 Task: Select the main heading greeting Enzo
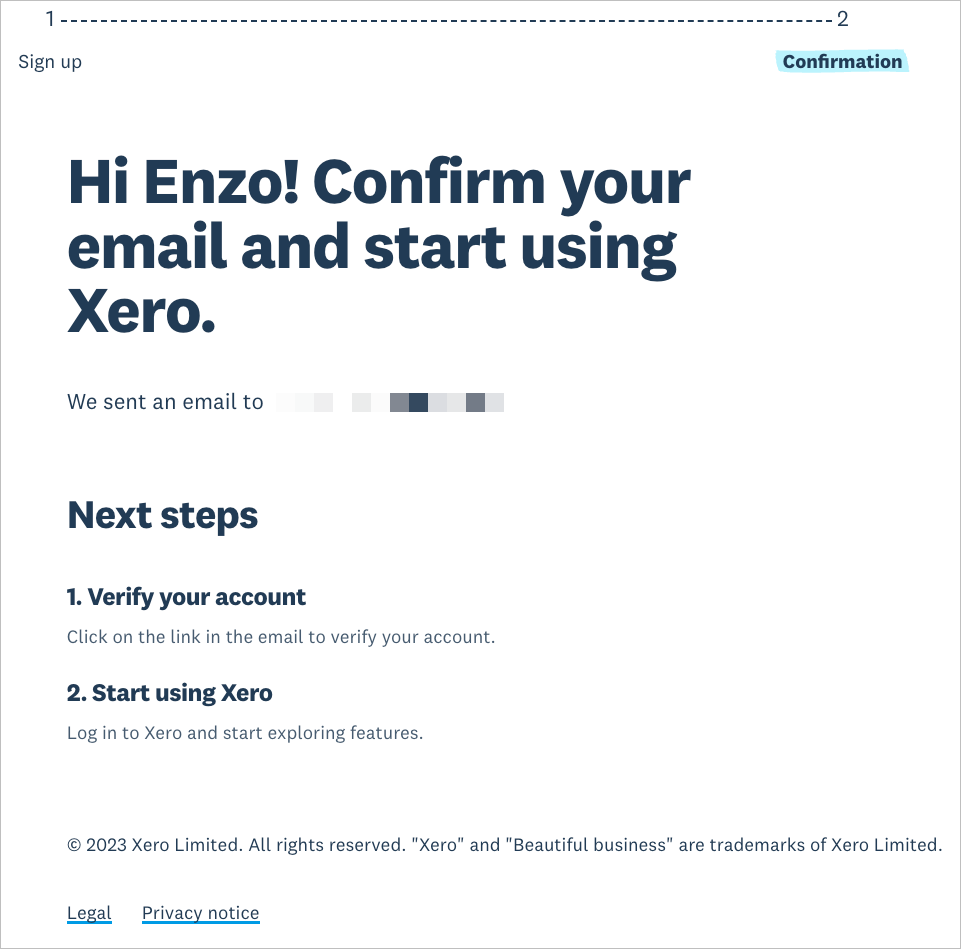378,244
